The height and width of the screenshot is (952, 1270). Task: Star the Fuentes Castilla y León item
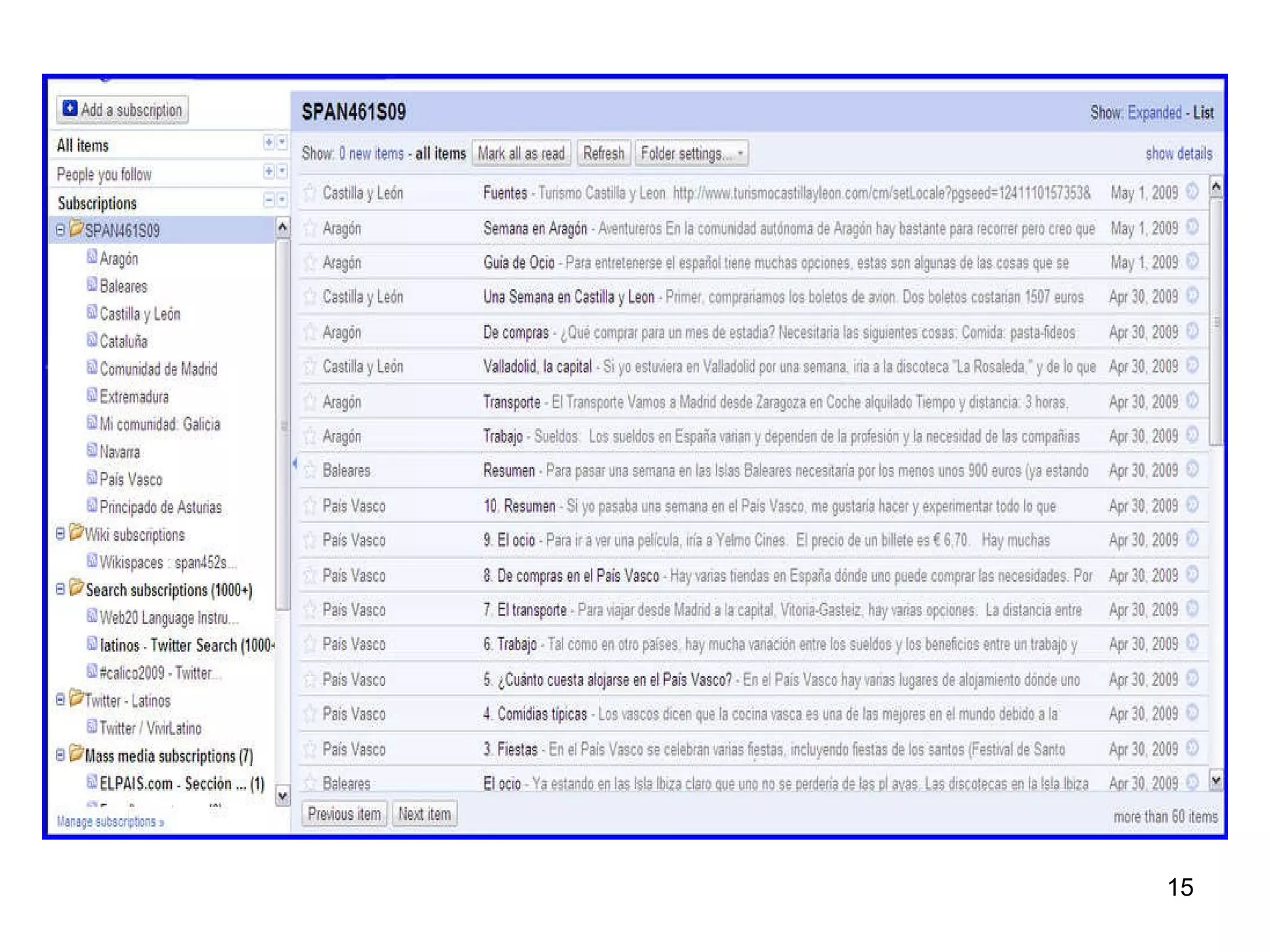coord(309,193)
